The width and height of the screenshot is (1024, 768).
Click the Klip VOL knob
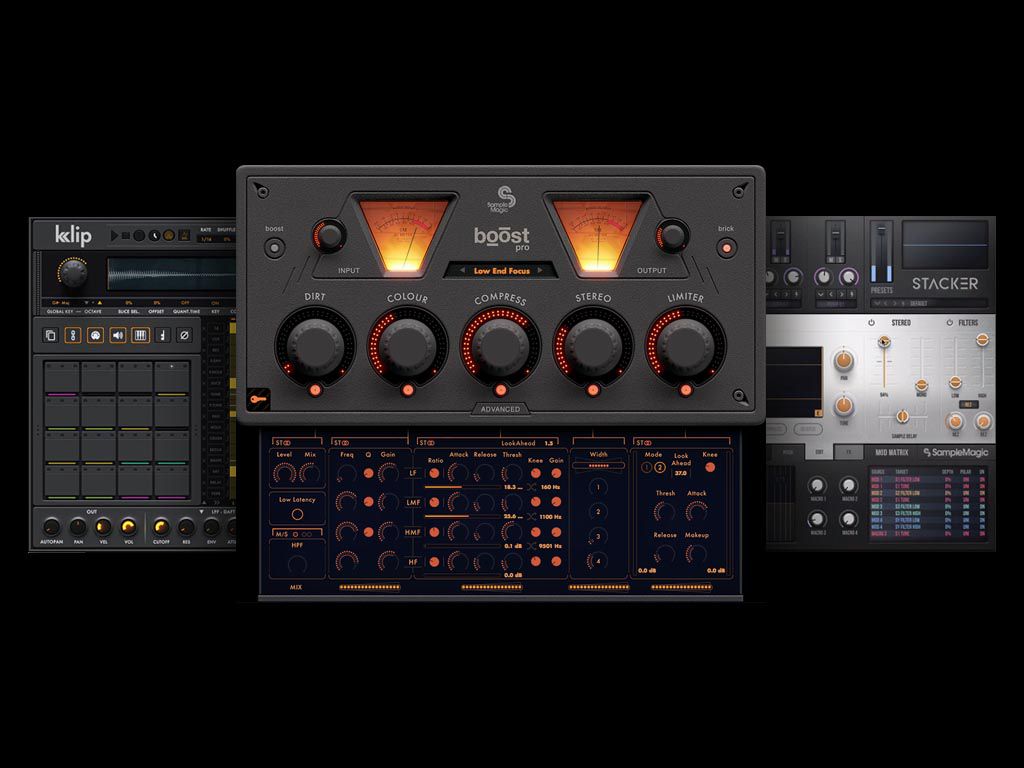click(129, 526)
